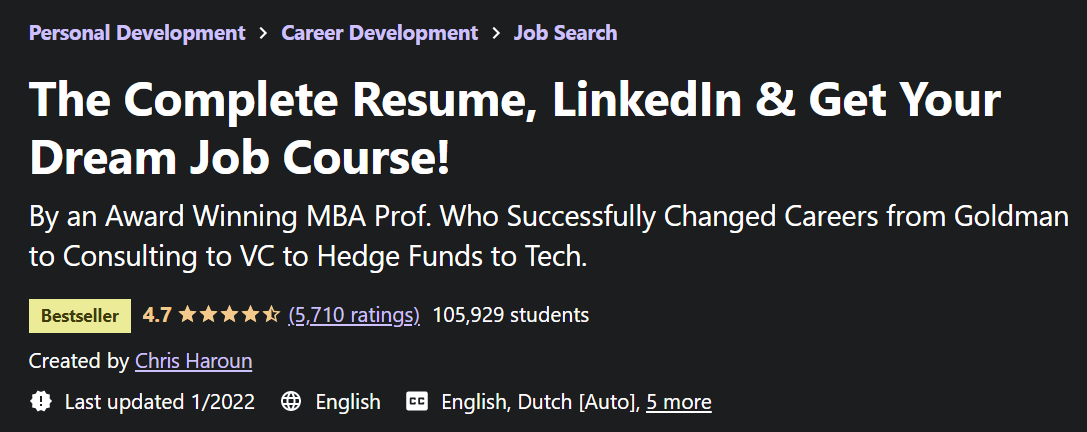This screenshot has width=1087, height=432.
Task: Click the Personal Development breadcrumb
Action: pos(137,33)
